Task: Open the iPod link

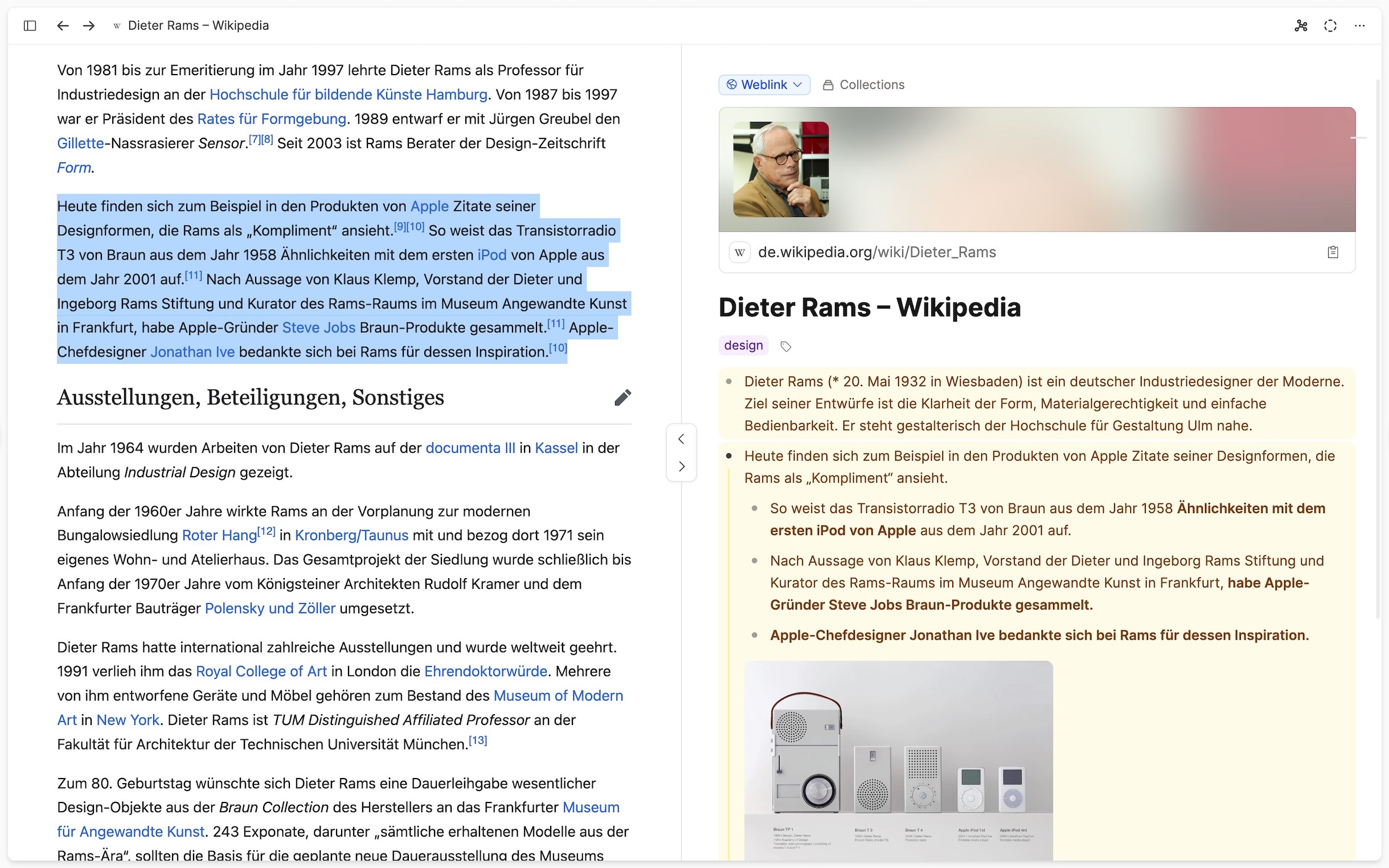Action: [x=492, y=255]
